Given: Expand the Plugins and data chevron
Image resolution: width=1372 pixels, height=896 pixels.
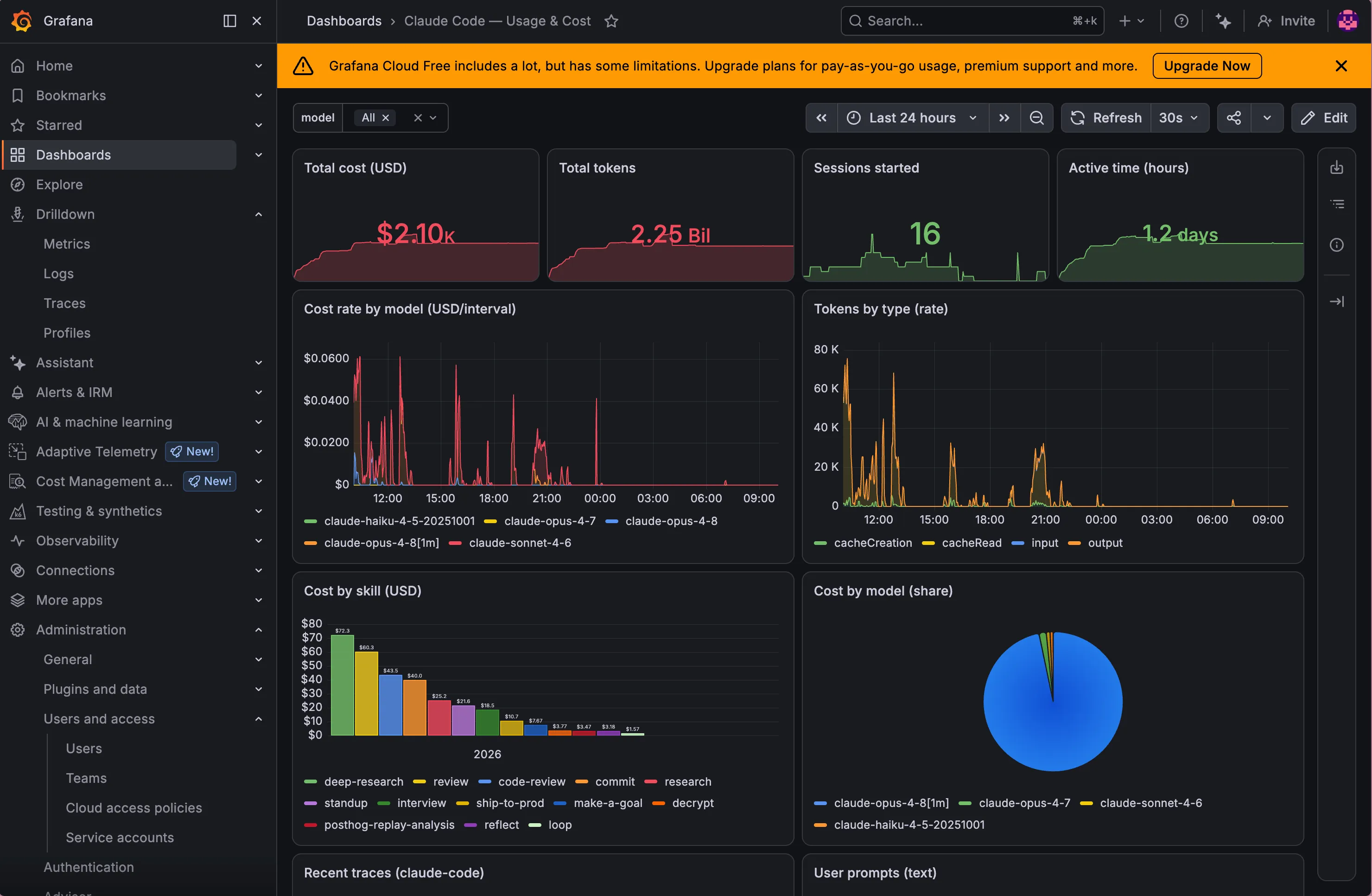Looking at the screenshot, I should pyautogui.click(x=258, y=690).
